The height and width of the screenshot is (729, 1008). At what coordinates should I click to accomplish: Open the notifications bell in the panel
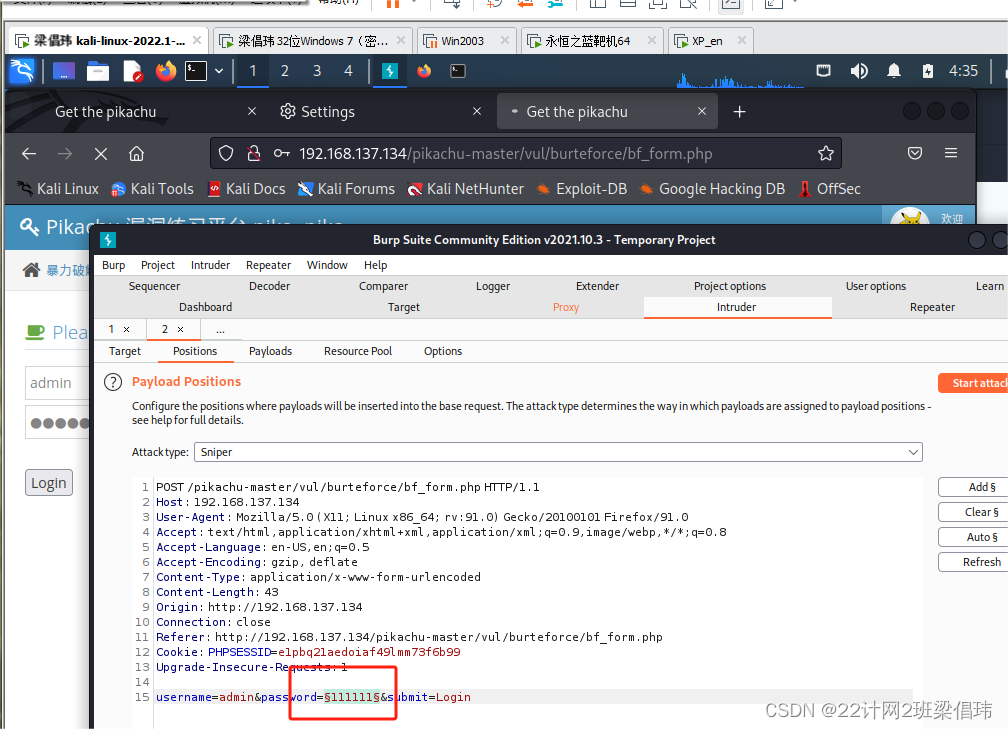click(894, 71)
